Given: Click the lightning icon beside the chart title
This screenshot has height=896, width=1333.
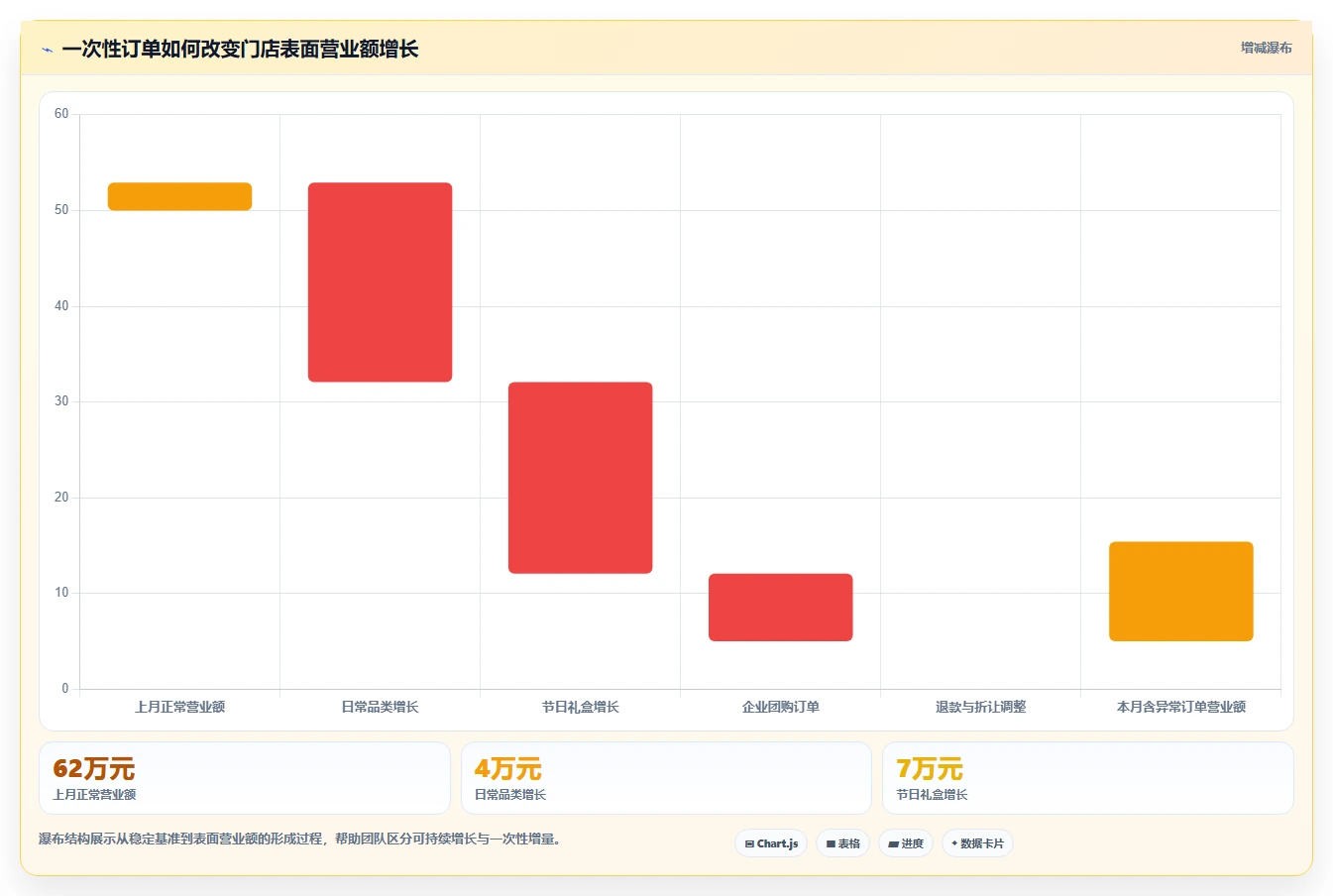Looking at the screenshot, I should pos(47,50).
